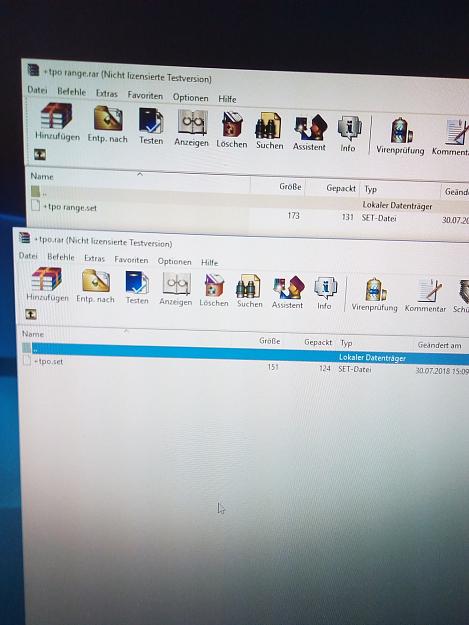
Task: Click SET-Datei type cell of +tpo.set
Action: (355, 369)
